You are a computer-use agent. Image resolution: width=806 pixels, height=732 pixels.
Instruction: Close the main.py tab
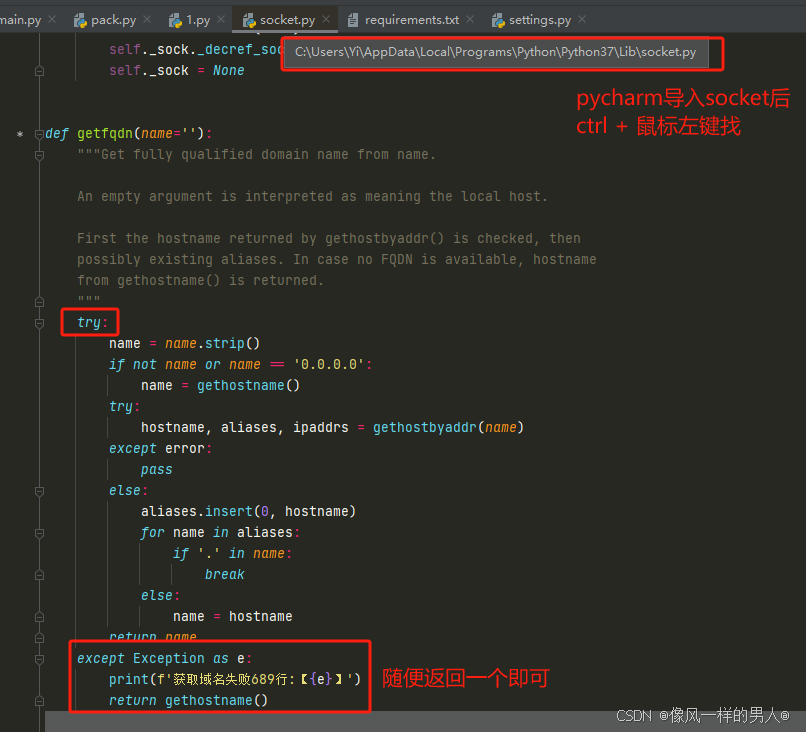tap(52, 20)
